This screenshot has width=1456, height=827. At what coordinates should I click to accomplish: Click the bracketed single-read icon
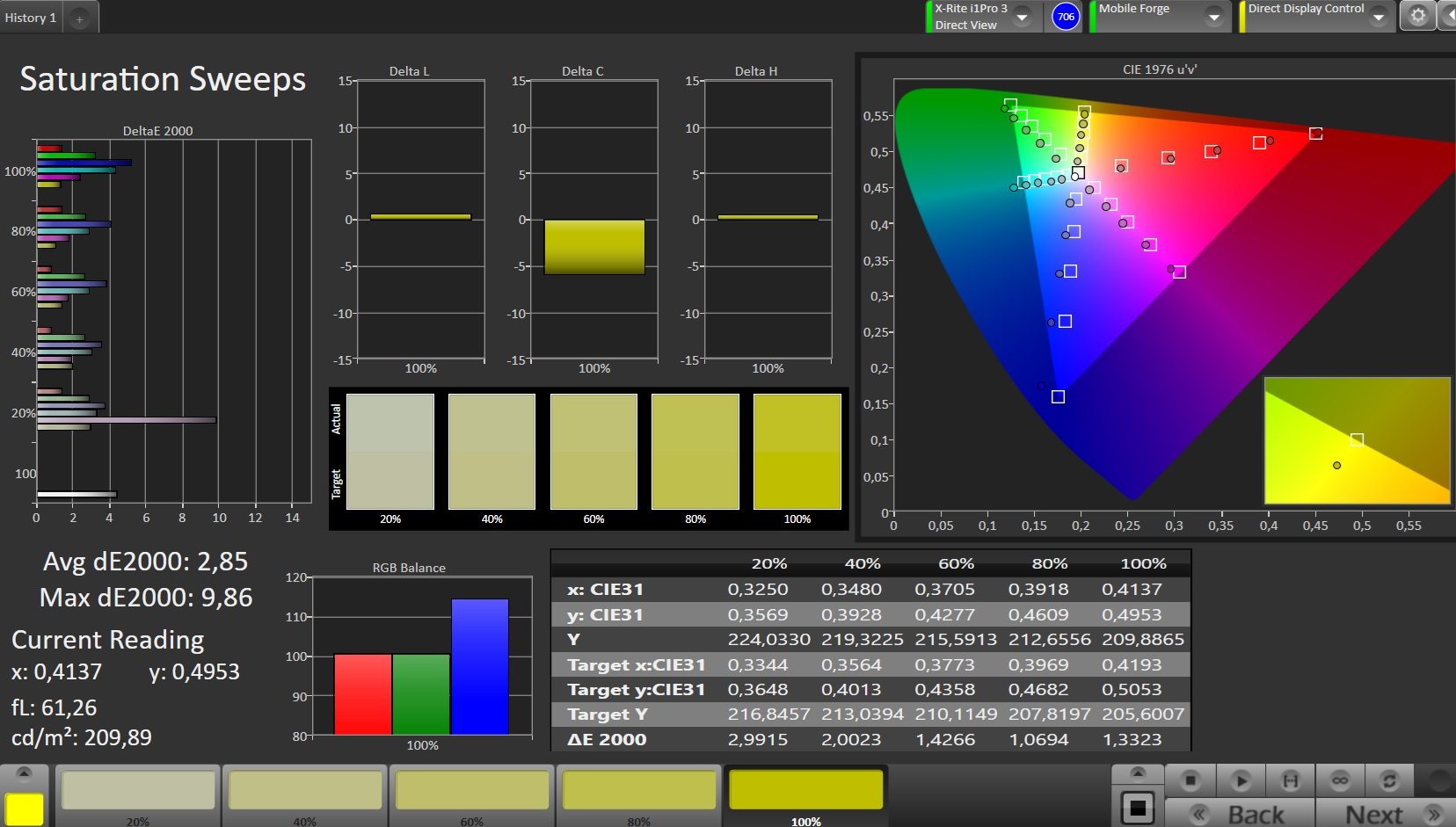click(1290, 780)
